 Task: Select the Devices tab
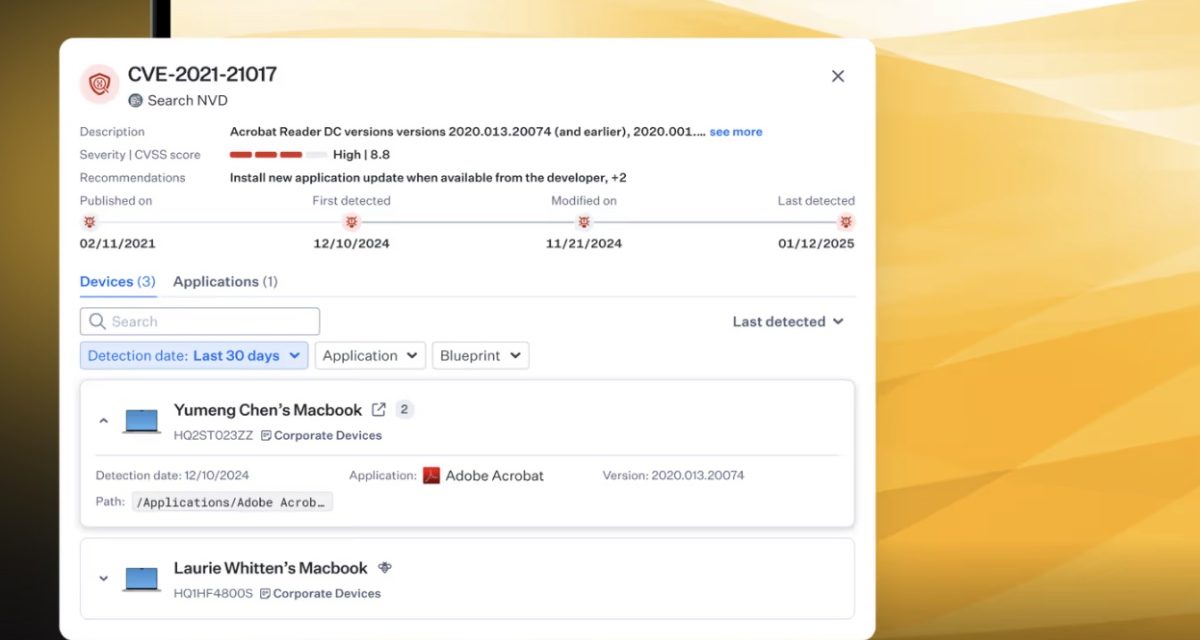coord(117,282)
